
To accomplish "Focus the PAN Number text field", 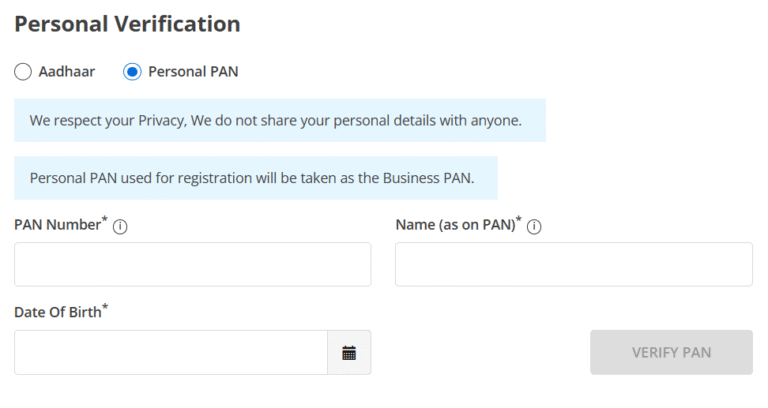I will [192, 265].
